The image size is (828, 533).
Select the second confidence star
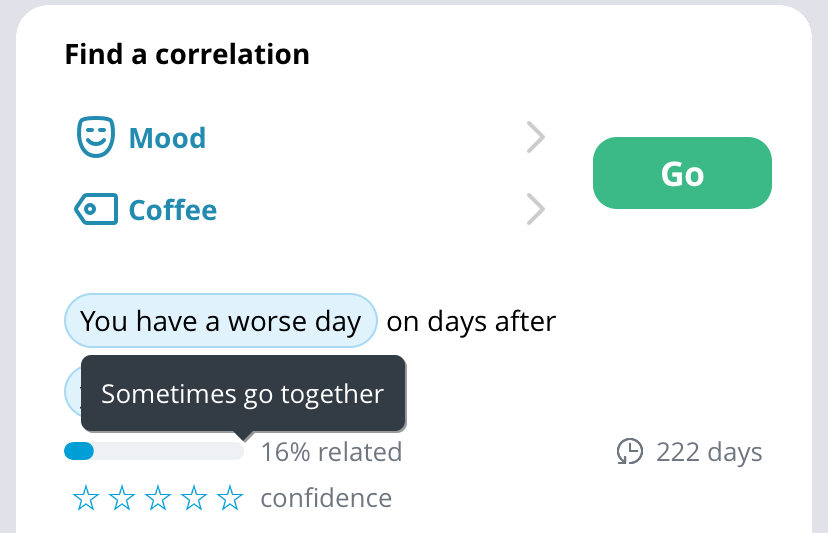click(122, 498)
